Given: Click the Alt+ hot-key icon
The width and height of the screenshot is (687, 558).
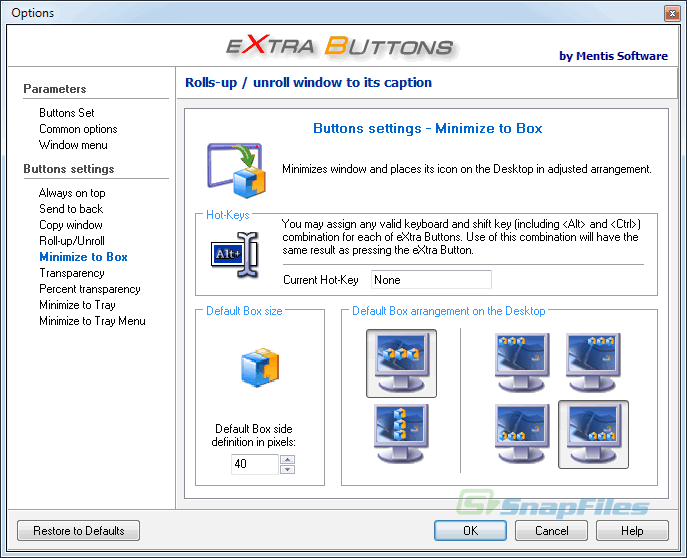Looking at the screenshot, I should click(x=234, y=255).
